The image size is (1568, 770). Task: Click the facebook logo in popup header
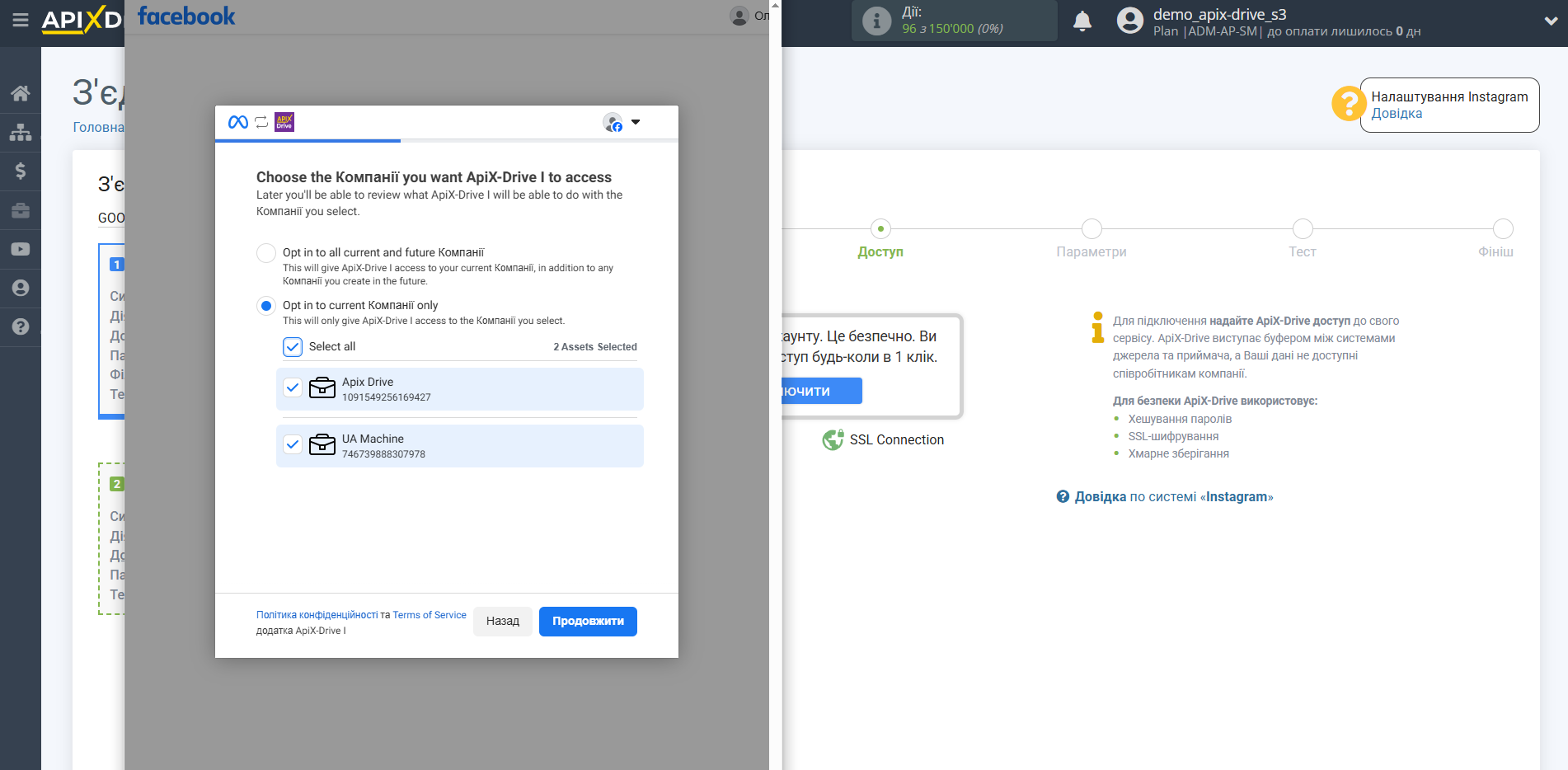coord(186,16)
